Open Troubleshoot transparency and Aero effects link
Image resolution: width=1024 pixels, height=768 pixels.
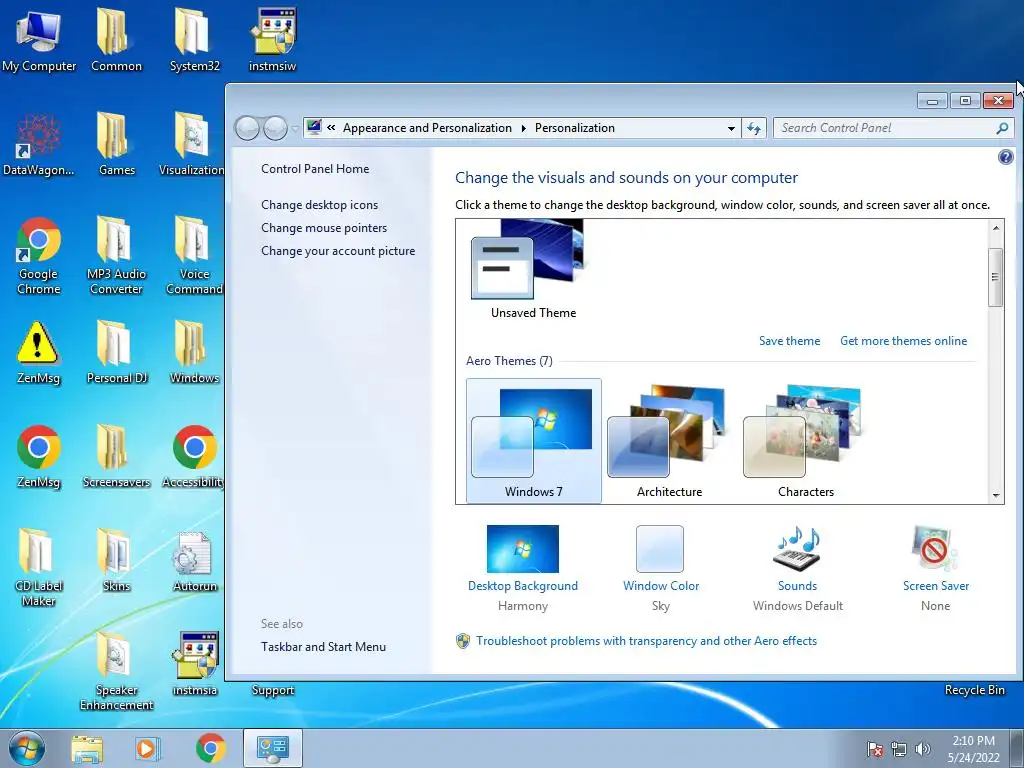point(646,641)
